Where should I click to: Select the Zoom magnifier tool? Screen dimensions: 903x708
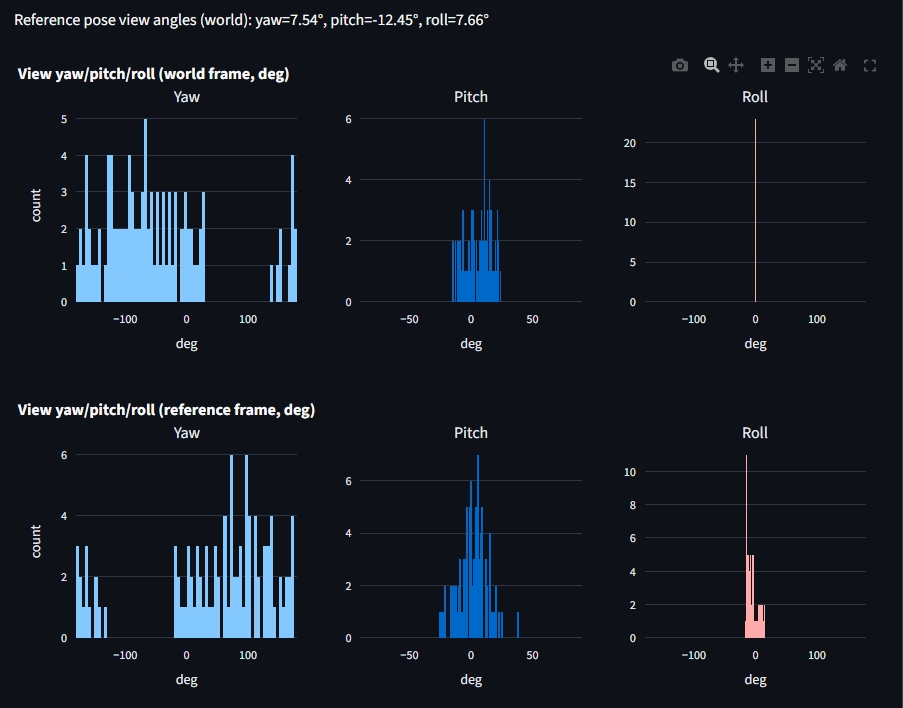pos(711,65)
